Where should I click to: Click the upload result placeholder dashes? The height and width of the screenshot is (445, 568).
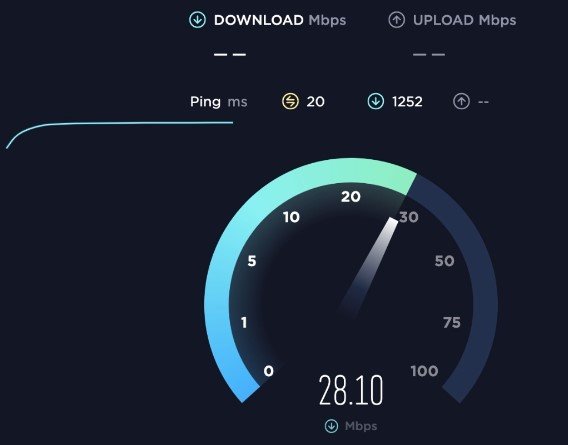click(x=429, y=55)
